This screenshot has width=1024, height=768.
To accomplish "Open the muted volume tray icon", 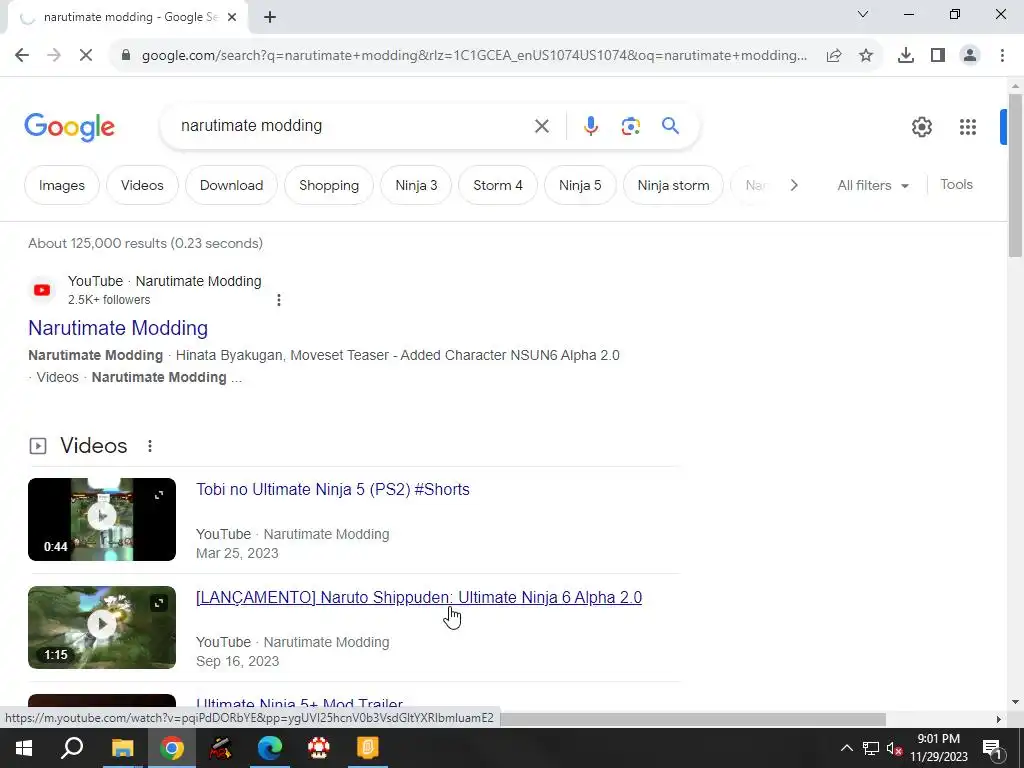I will click(895, 748).
